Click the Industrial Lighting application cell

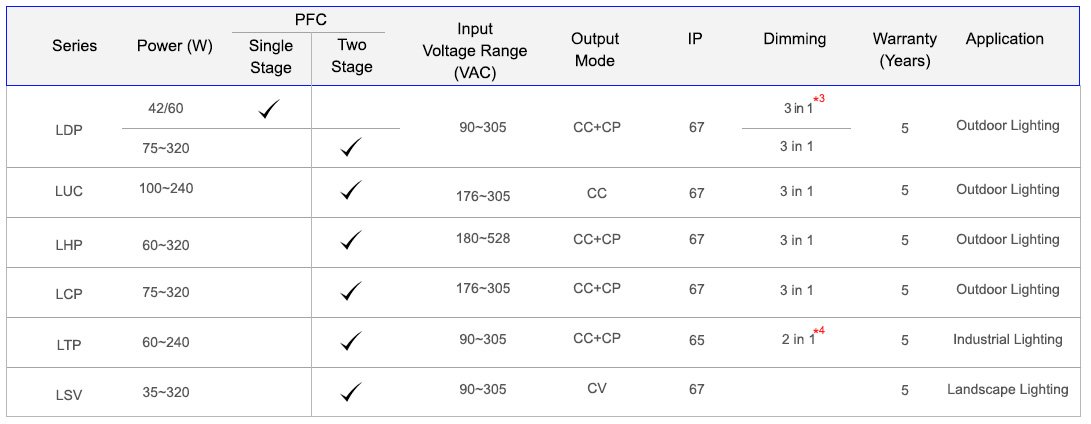pos(1008,339)
